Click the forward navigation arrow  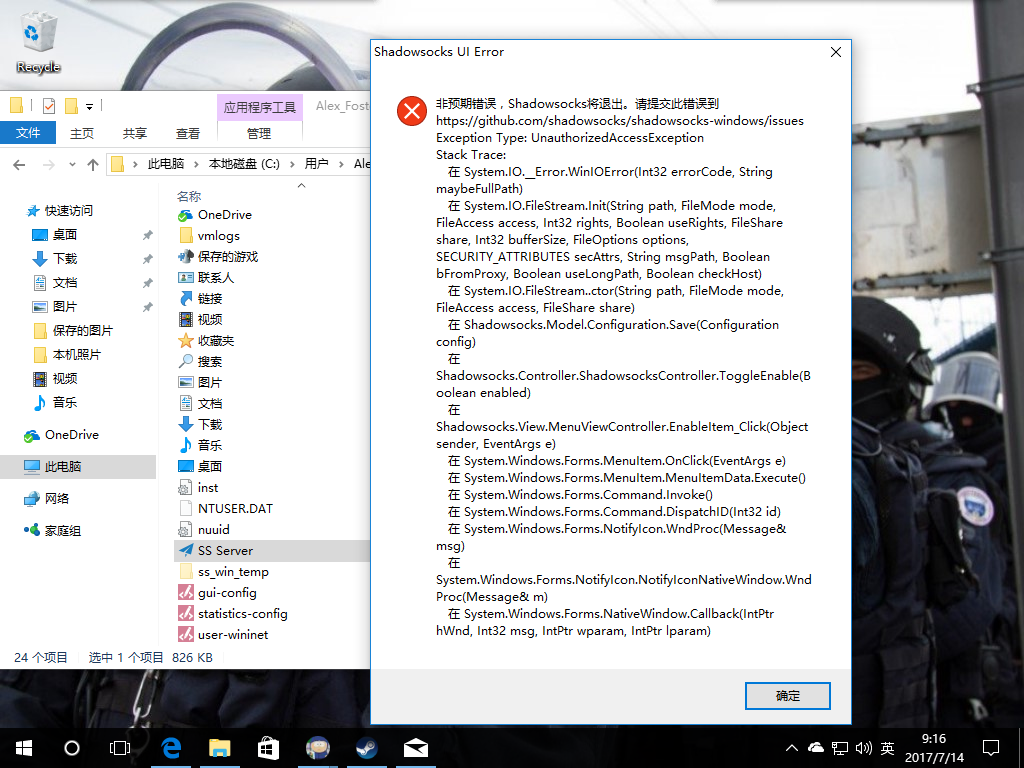pyautogui.click(x=48, y=165)
